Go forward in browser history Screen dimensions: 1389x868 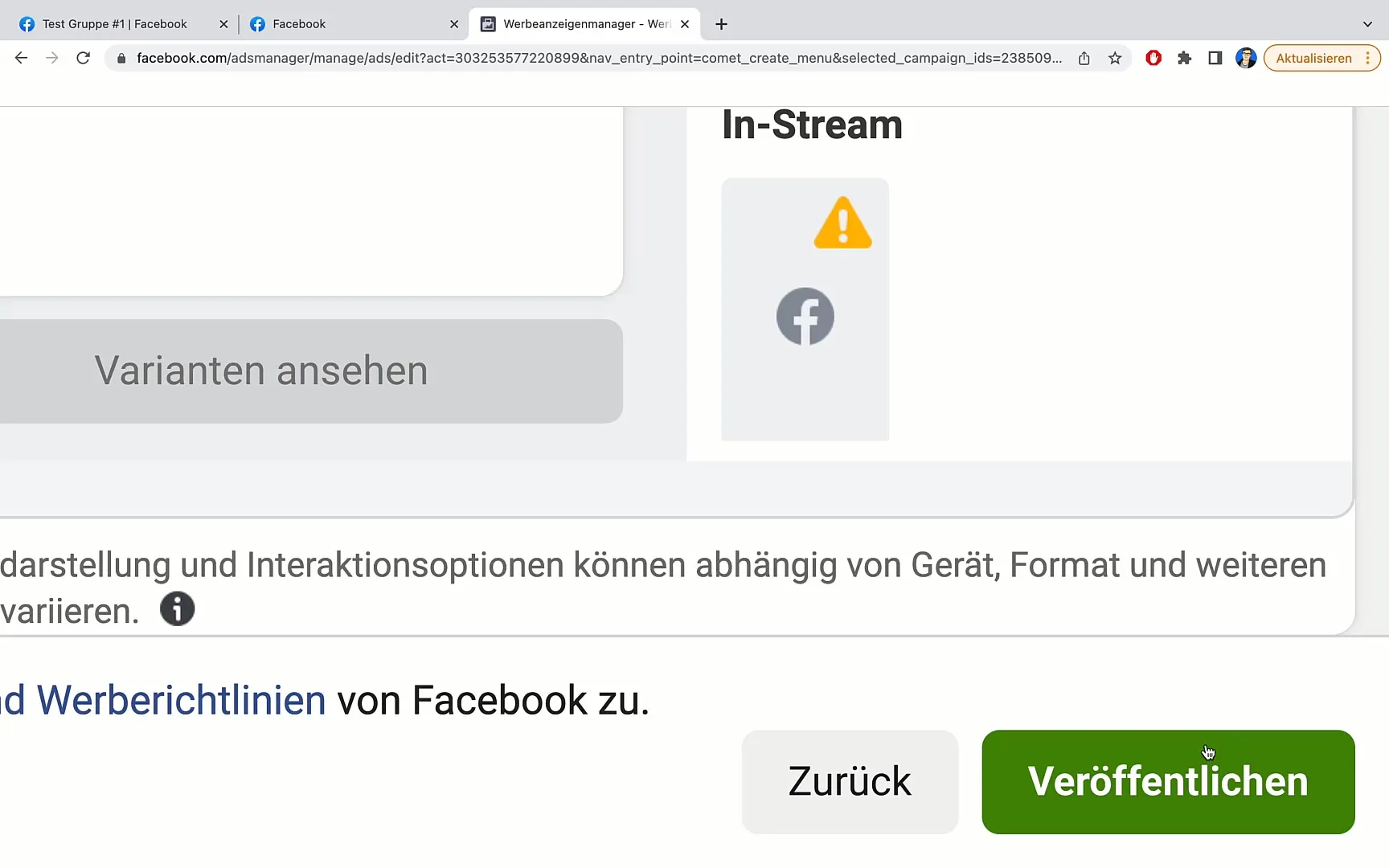pos(52,58)
